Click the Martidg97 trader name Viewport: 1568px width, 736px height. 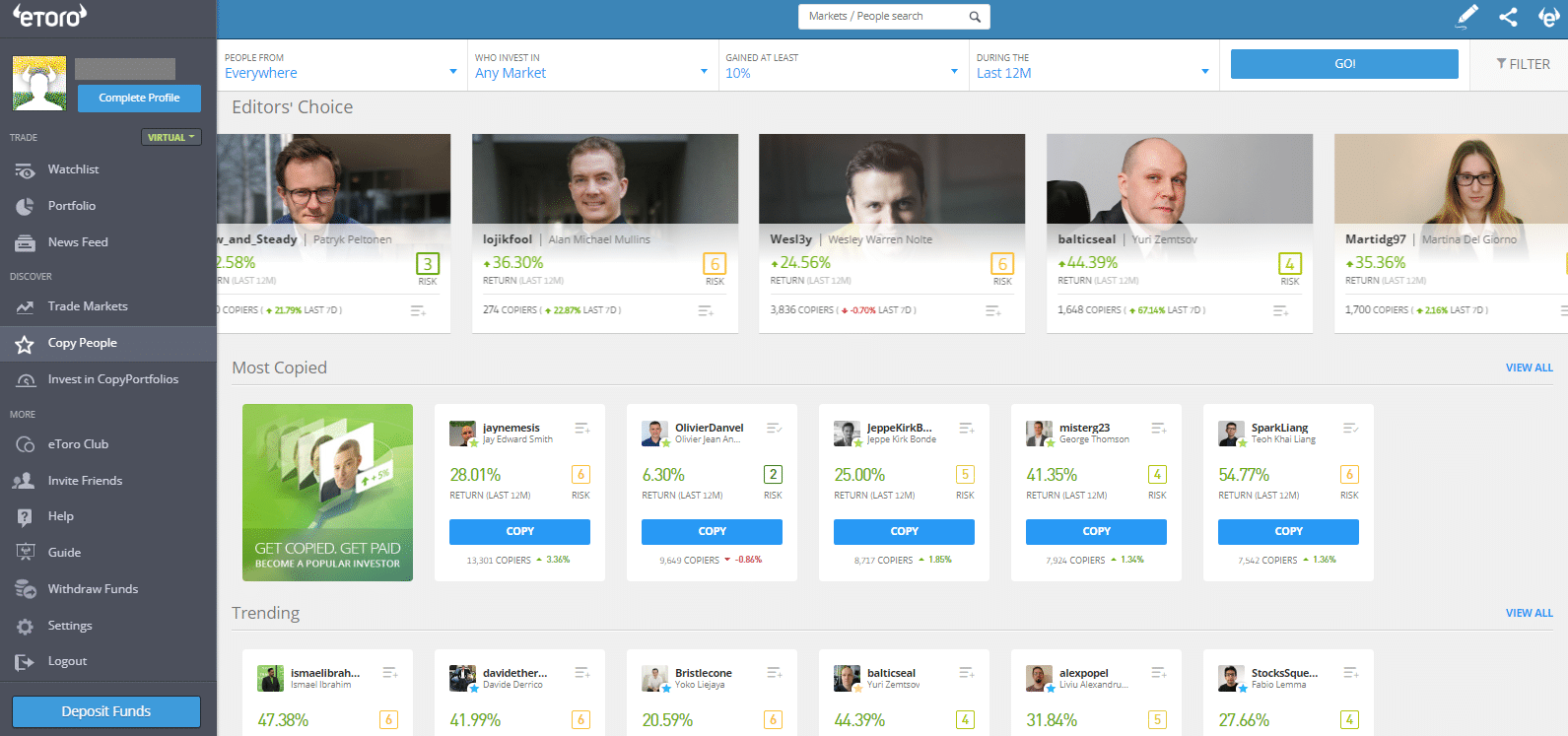1376,239
